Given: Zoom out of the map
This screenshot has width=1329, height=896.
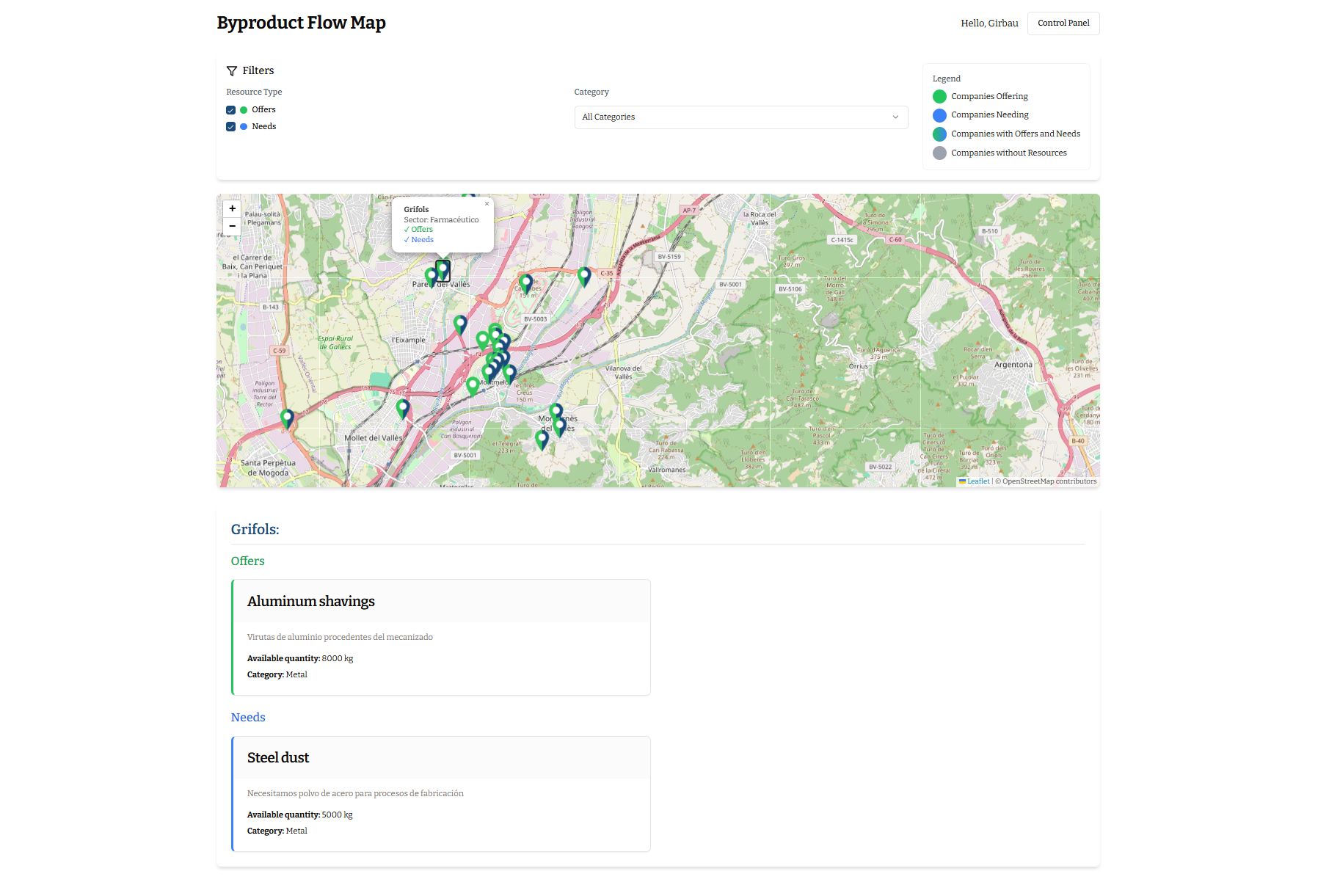Looking at the screenshot, I should (x=232, y=226).
